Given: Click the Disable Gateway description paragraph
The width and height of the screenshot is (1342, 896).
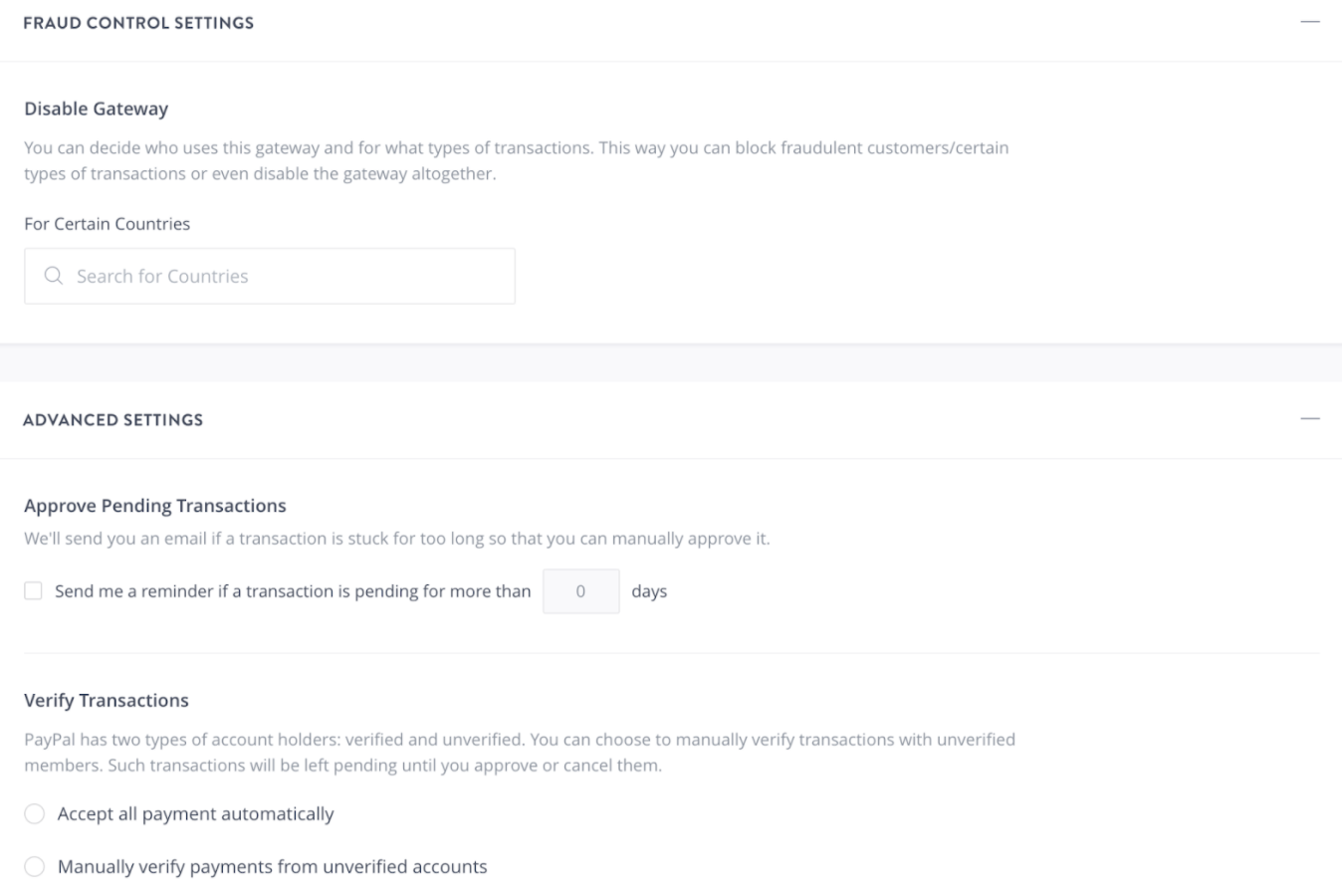Looking at the screenshot, I should [517, 160].
